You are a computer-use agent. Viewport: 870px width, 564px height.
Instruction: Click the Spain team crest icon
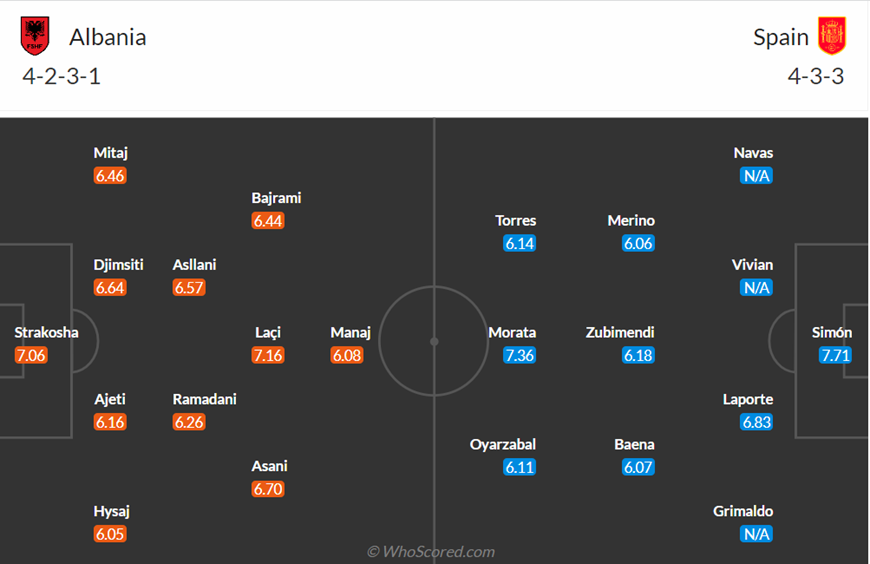831,36
